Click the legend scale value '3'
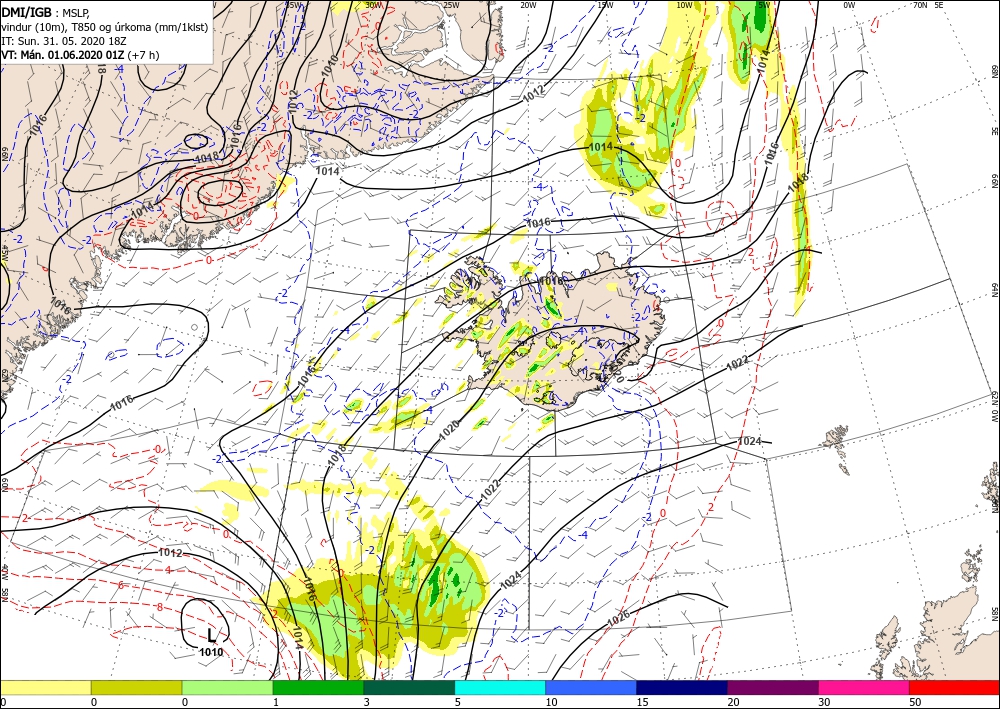1000x709 pixels. point(366,702)
